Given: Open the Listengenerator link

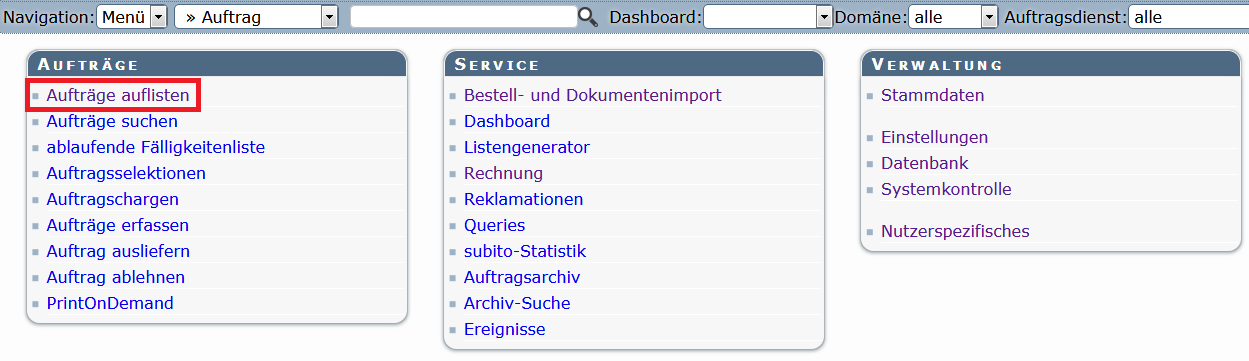Looking at the screenshot, I should (x=527, y=147).
